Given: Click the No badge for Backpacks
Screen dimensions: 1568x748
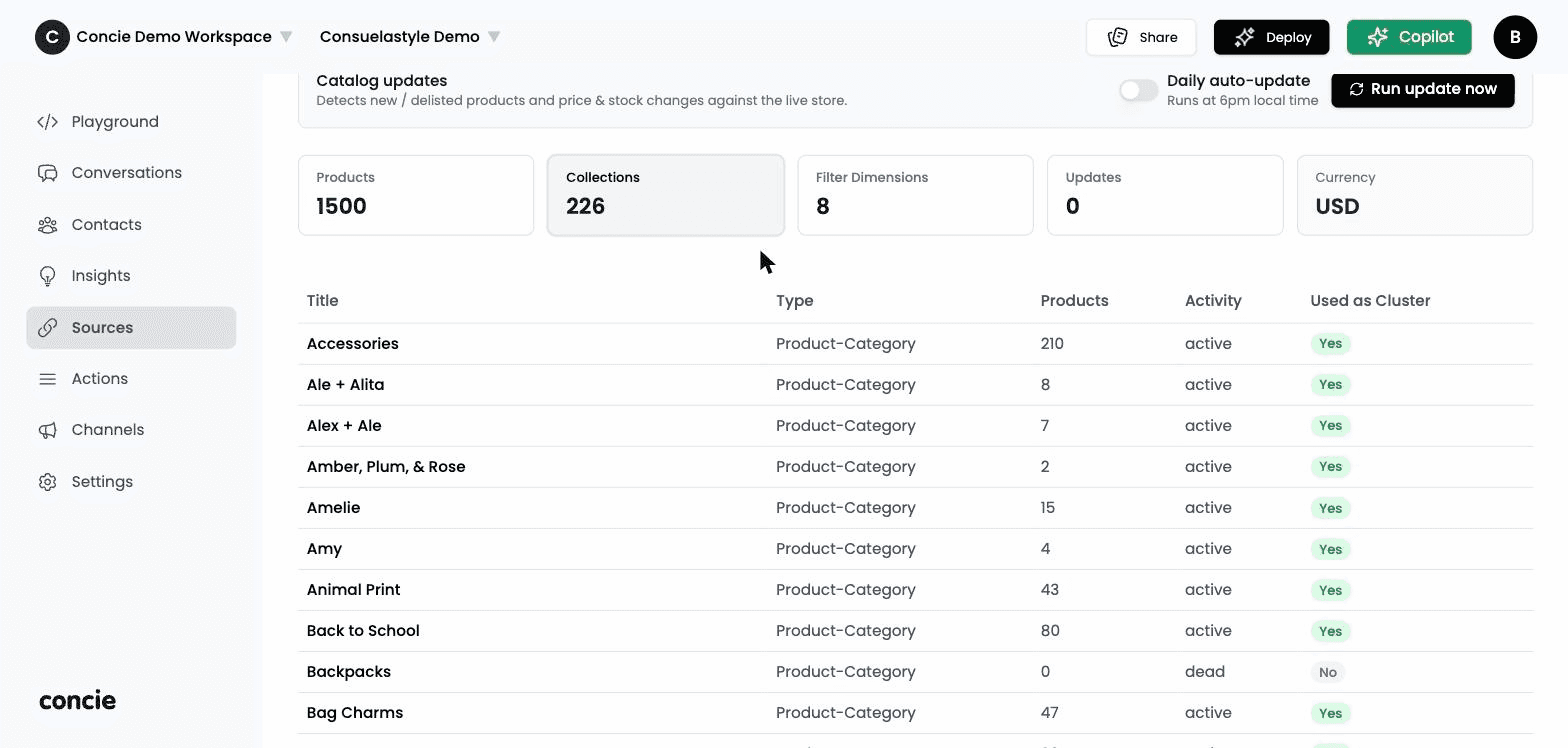Looking at the screenshot, I should click(1328, 672).
